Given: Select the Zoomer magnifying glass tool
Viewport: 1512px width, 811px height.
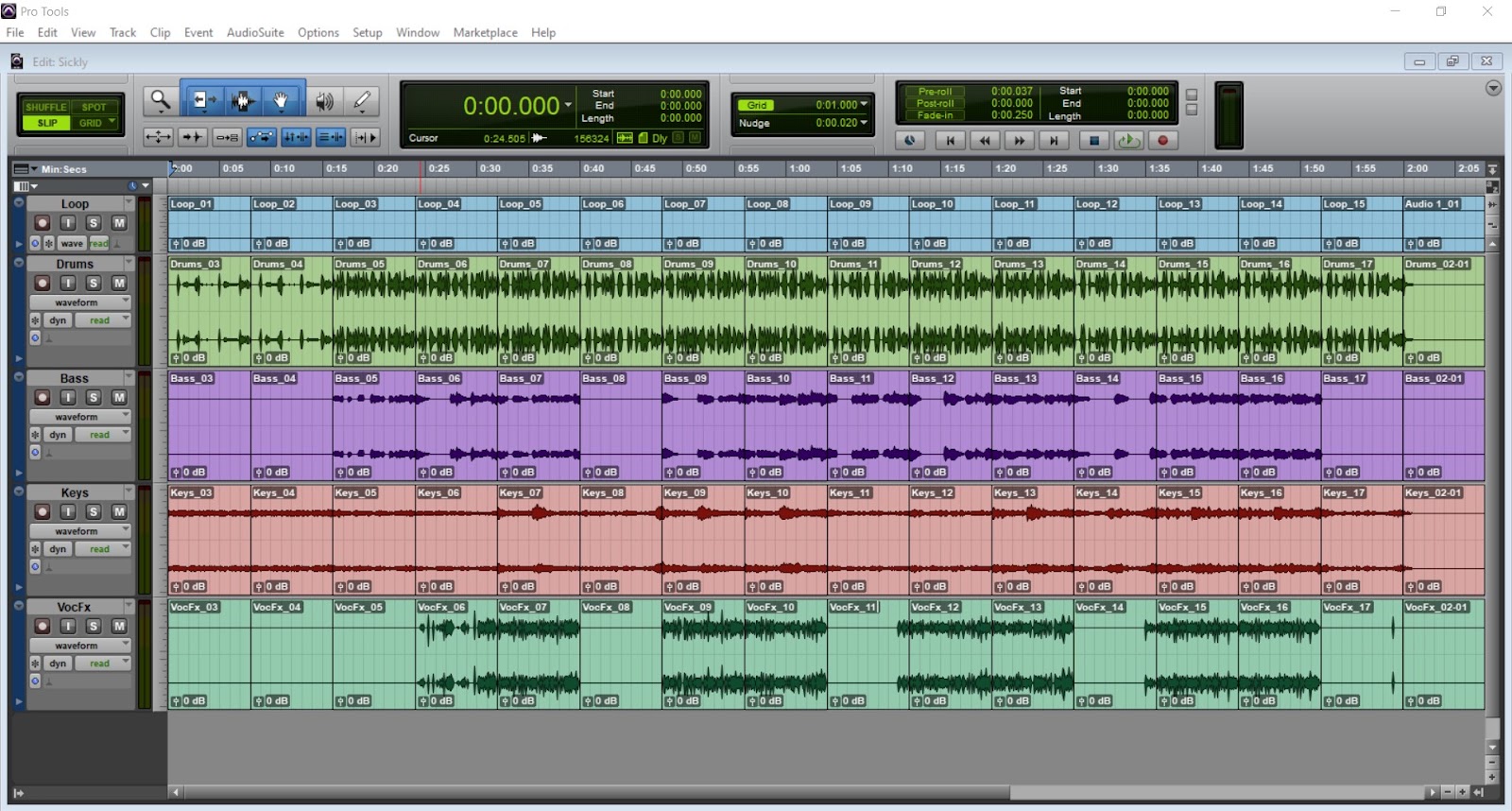Looking at the screenshot, I should [x=160, y=100].
